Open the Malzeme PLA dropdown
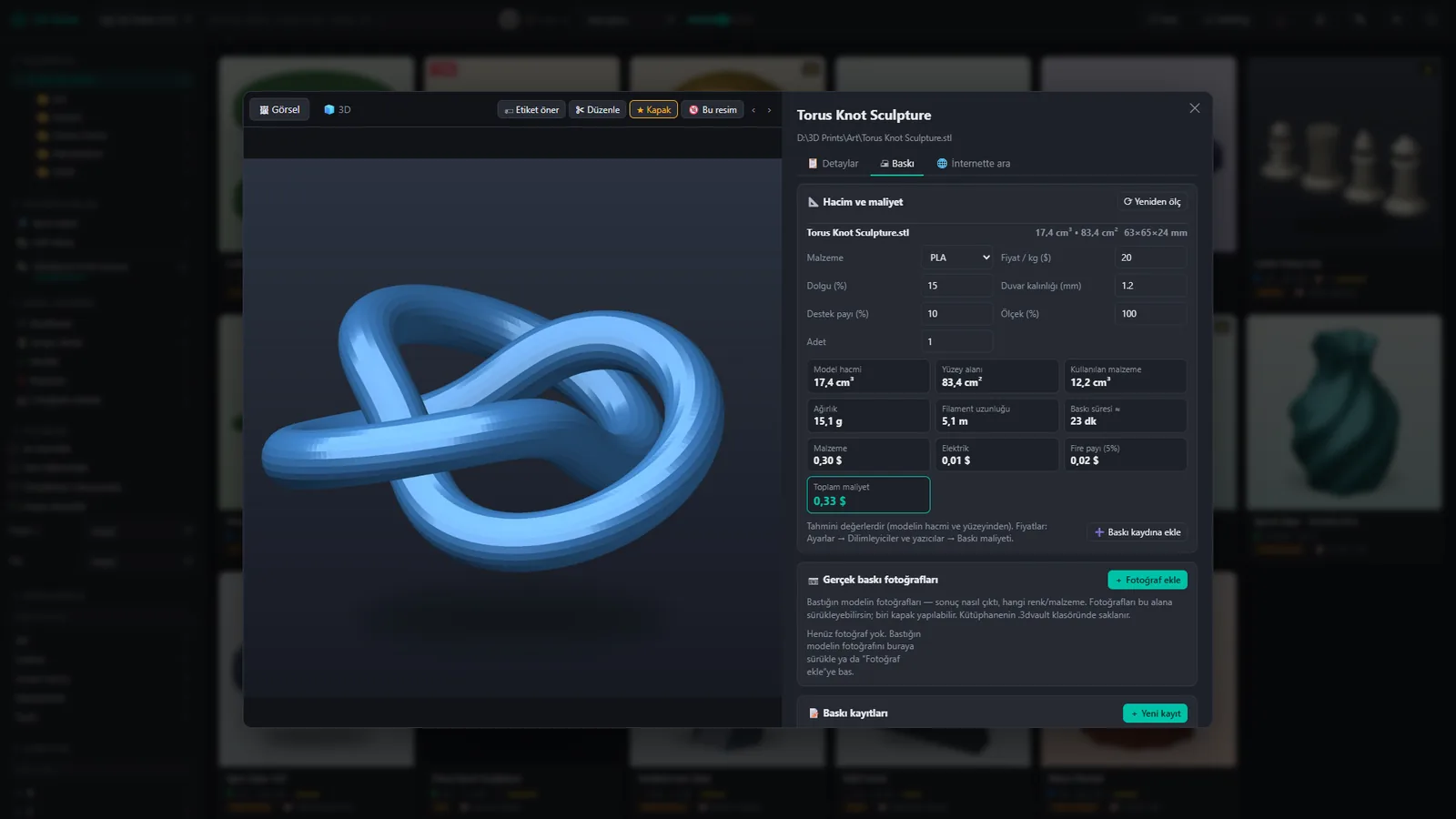 pyautogui.click(x=958, y=258)
